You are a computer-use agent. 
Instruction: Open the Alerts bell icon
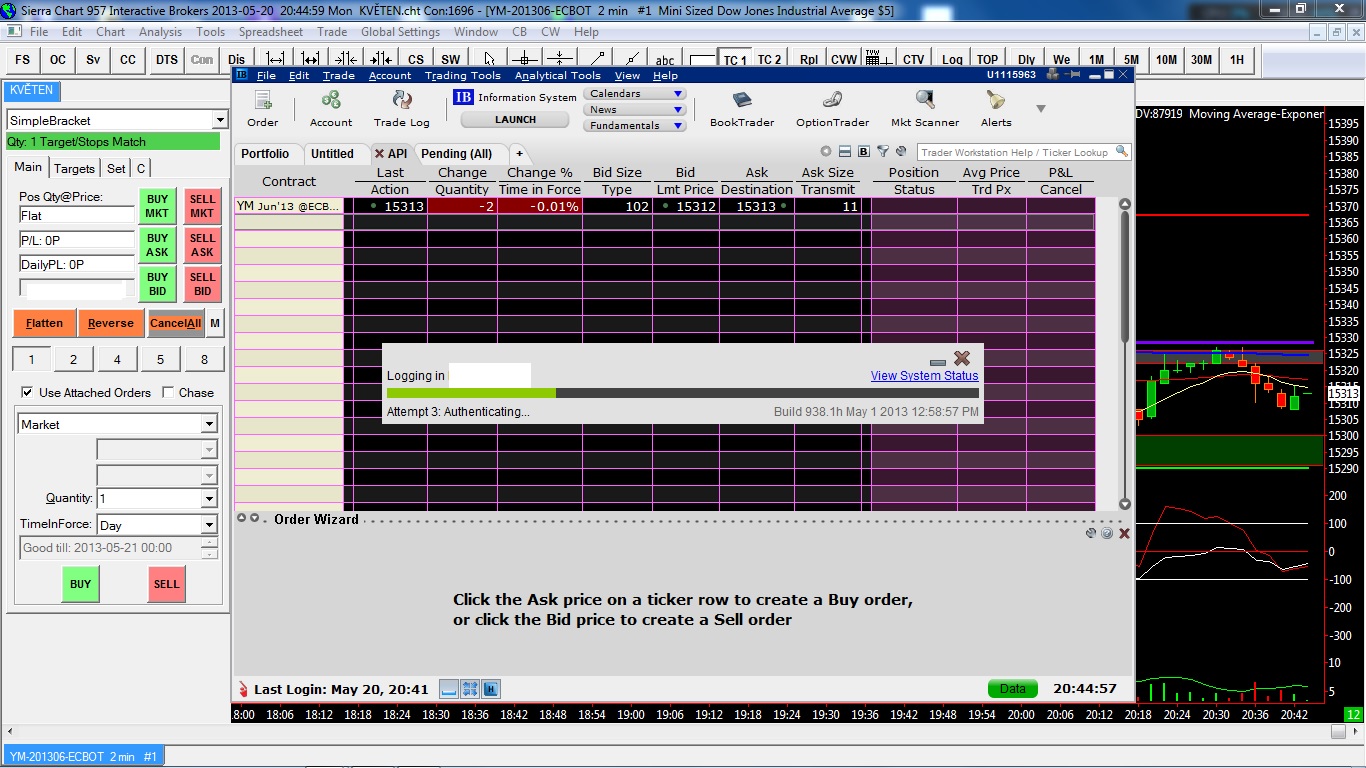pyautogui.click(x=996, y=109)
